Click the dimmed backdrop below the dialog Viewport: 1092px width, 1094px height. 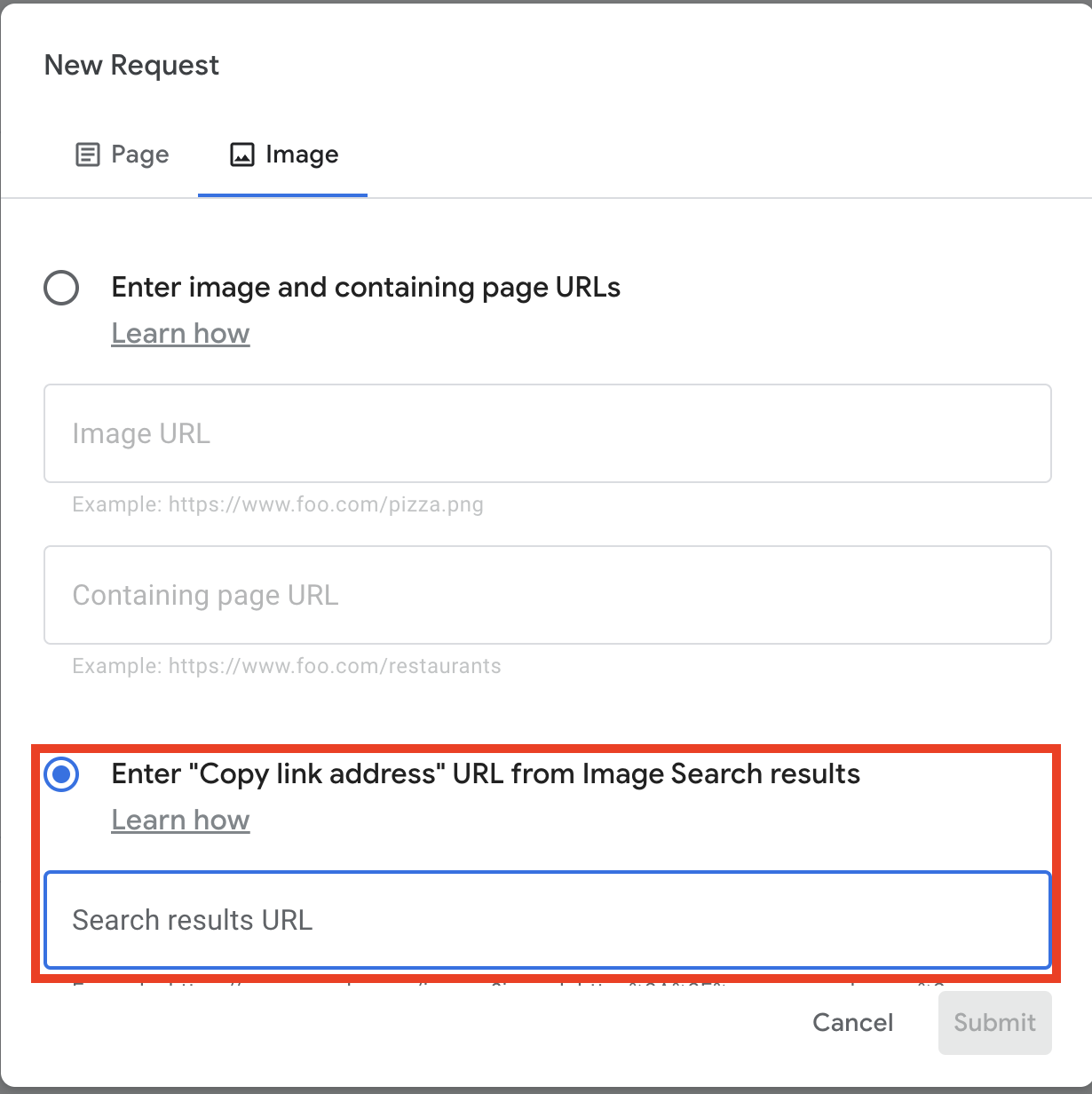pos(546,1090)
